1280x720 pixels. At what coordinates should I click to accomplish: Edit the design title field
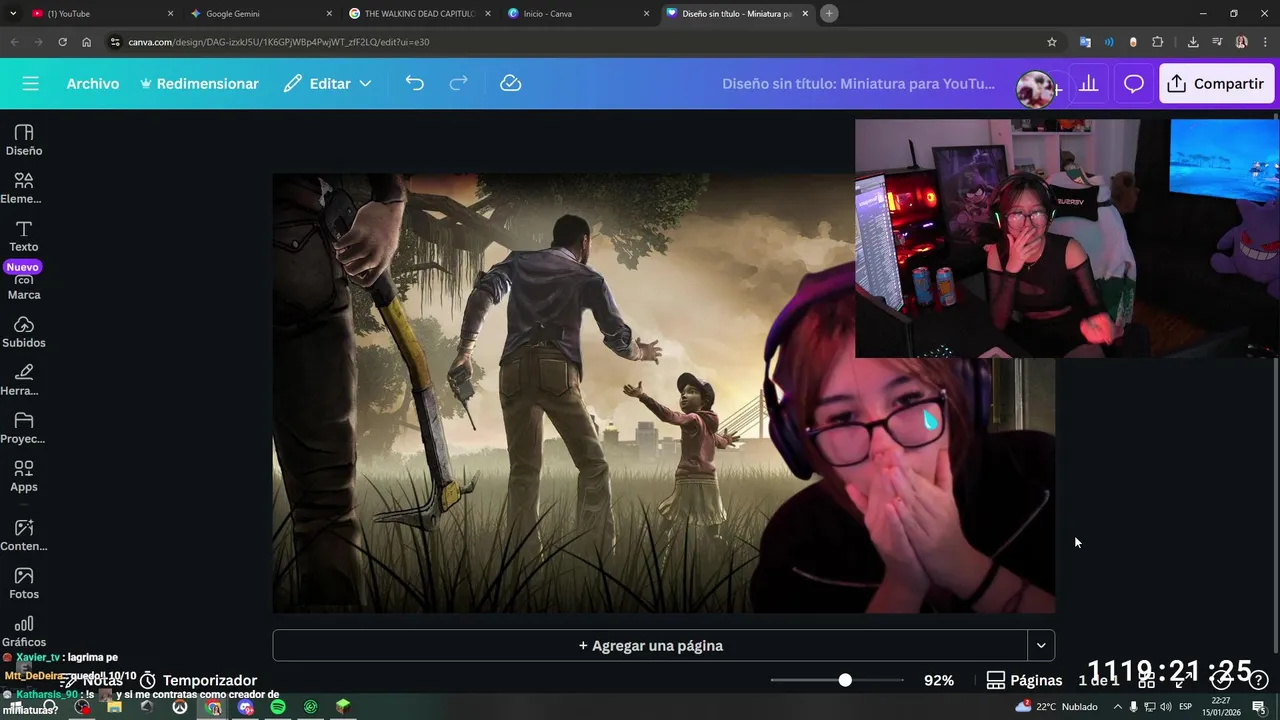(x=858, y=84)
